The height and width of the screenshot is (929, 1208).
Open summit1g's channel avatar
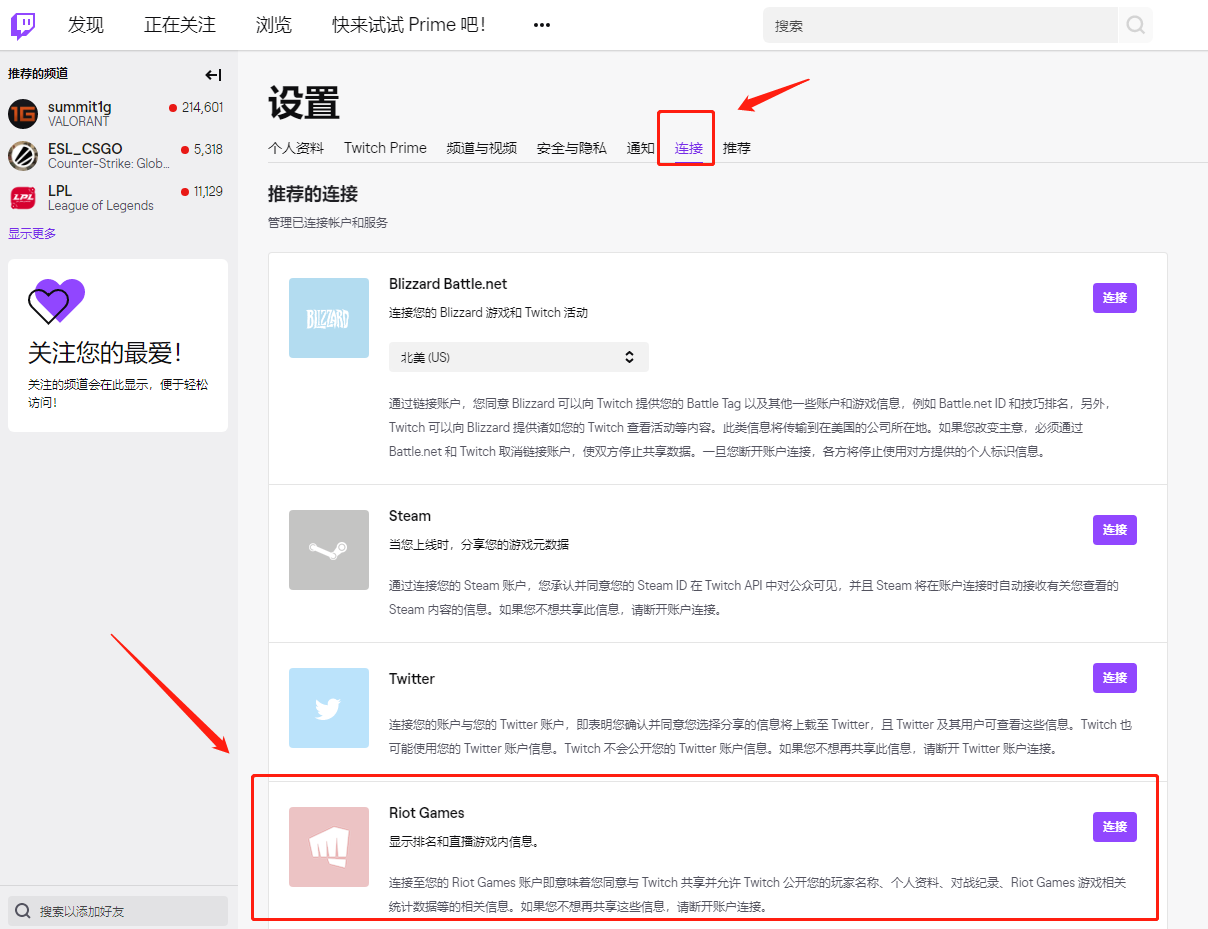pos(22,113)
